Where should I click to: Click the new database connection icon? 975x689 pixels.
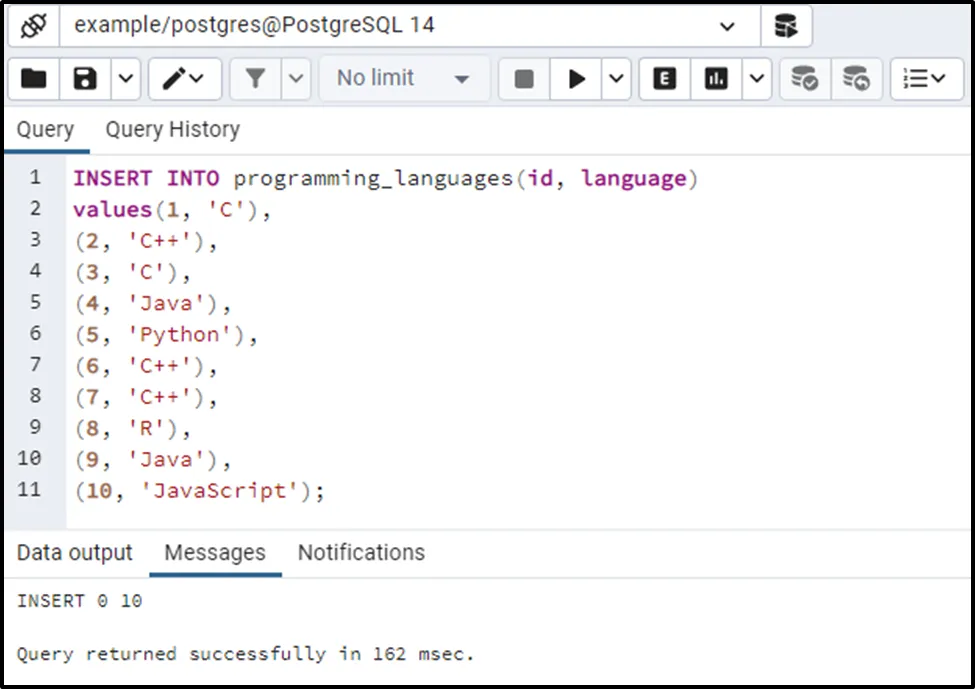[x=786, y=26]
